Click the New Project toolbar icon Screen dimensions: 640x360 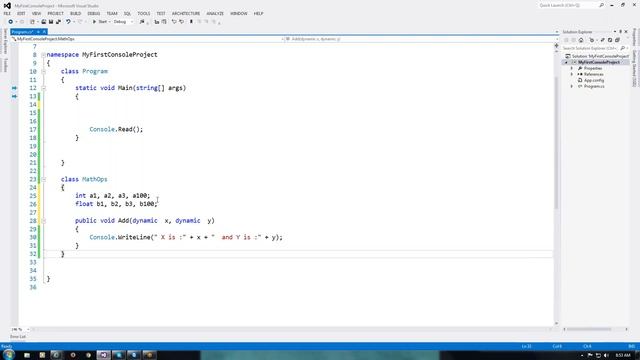click(33, 22)
